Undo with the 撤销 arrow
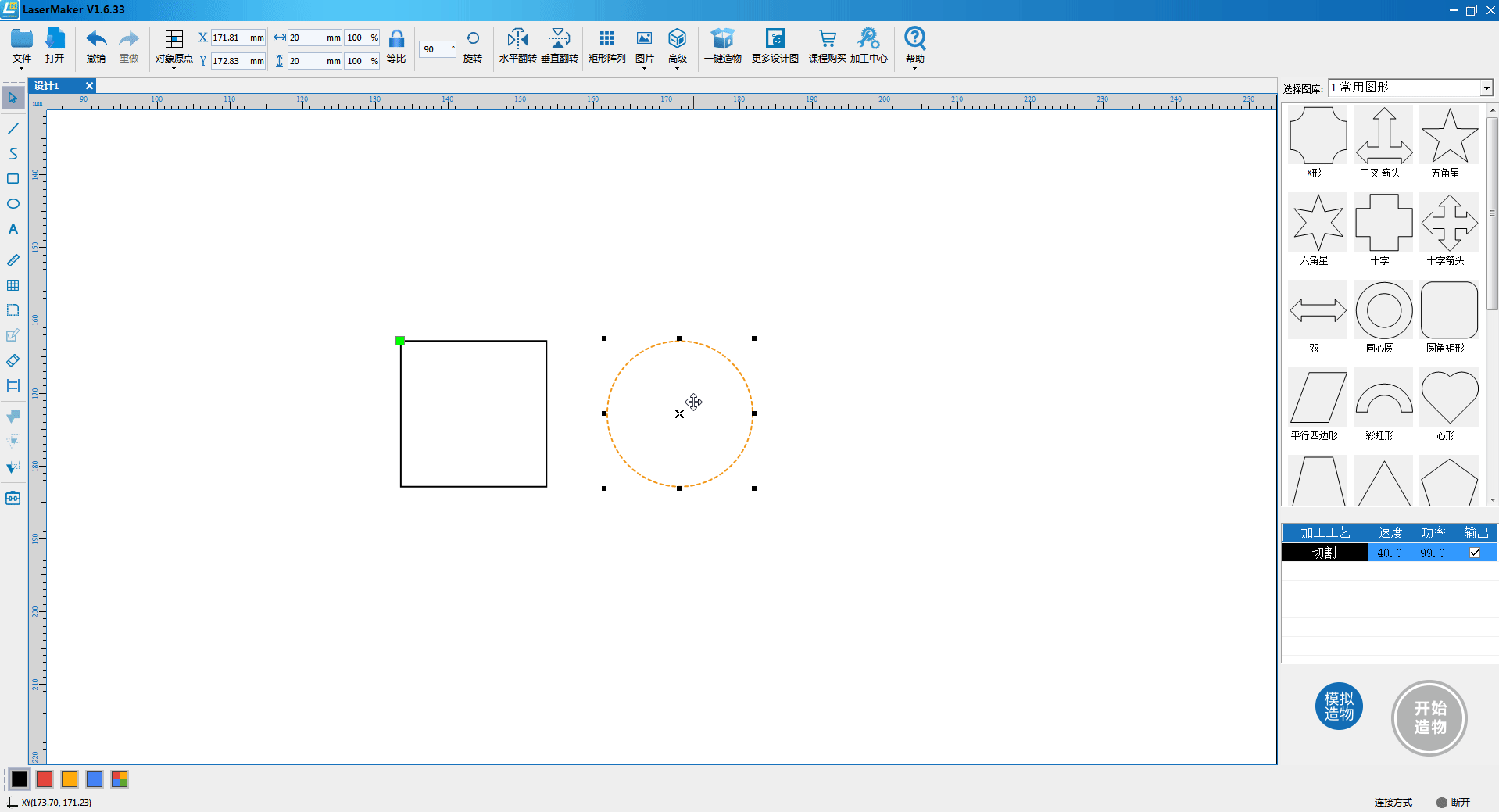This screenshot has width=1499, height=812. pos(96,39)
